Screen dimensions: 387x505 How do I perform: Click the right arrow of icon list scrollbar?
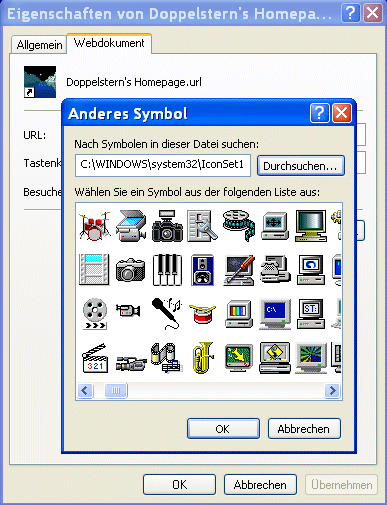click(x=332, y=390)
